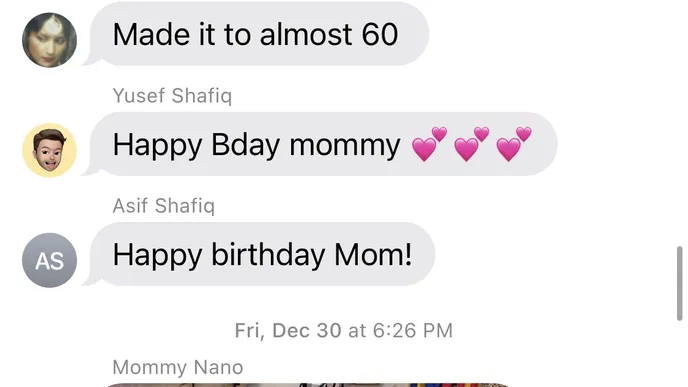Click the first pink two-hearts emoji
Screen dimensions: 688x387
(429, 144)
